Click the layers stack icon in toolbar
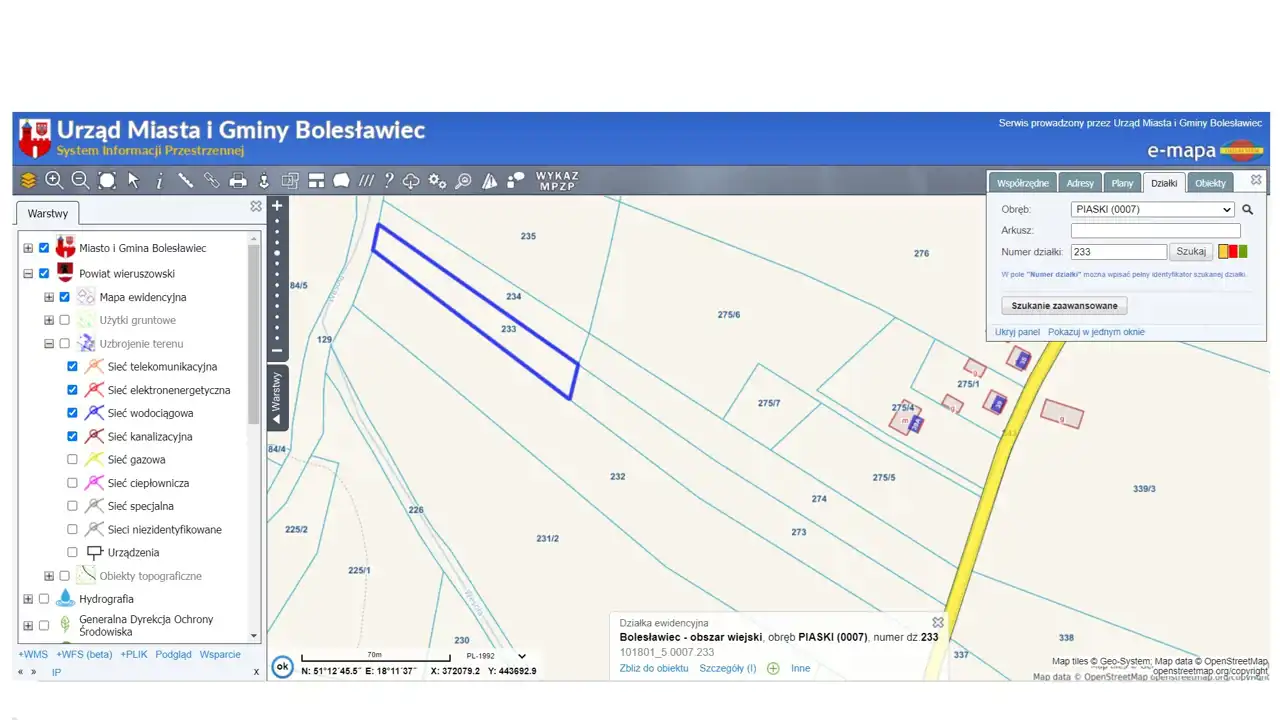This screenshot has height=720, width=1280. pos(28,180)
